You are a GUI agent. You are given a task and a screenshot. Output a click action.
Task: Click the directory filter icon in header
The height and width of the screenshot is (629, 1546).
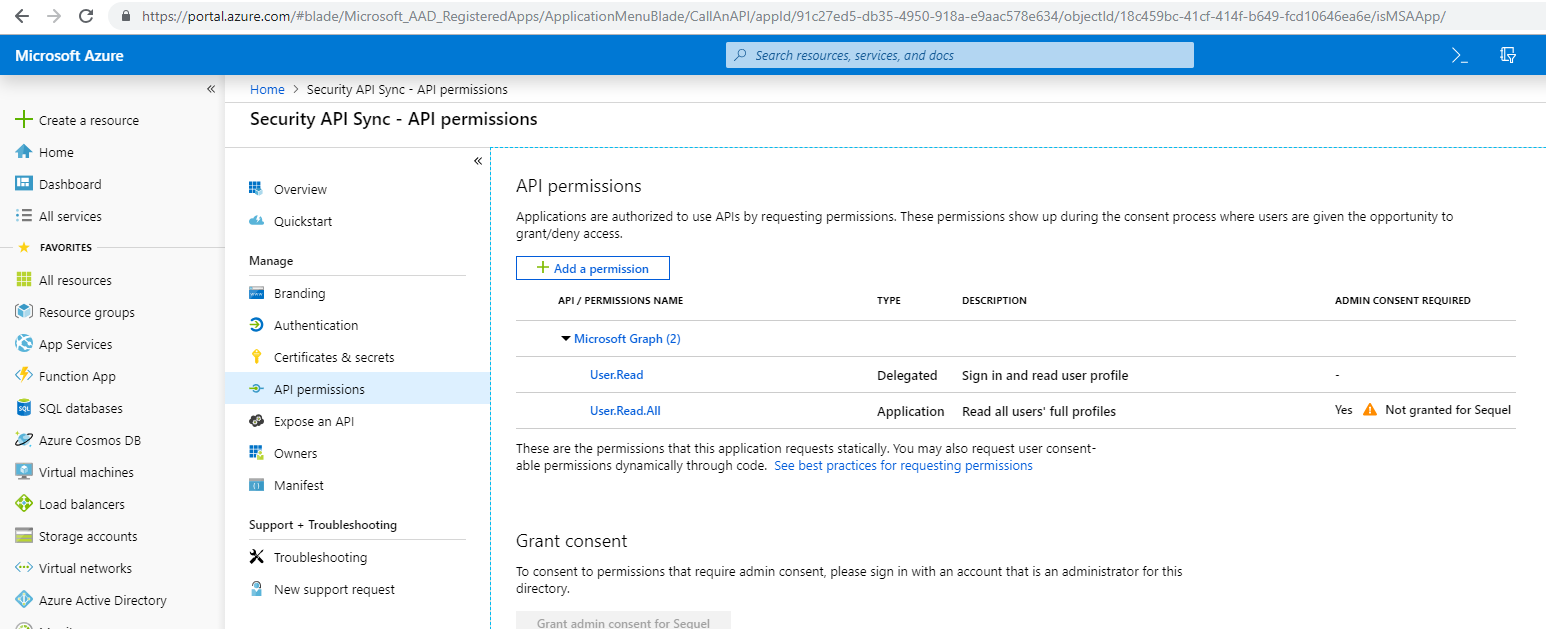1508,56
